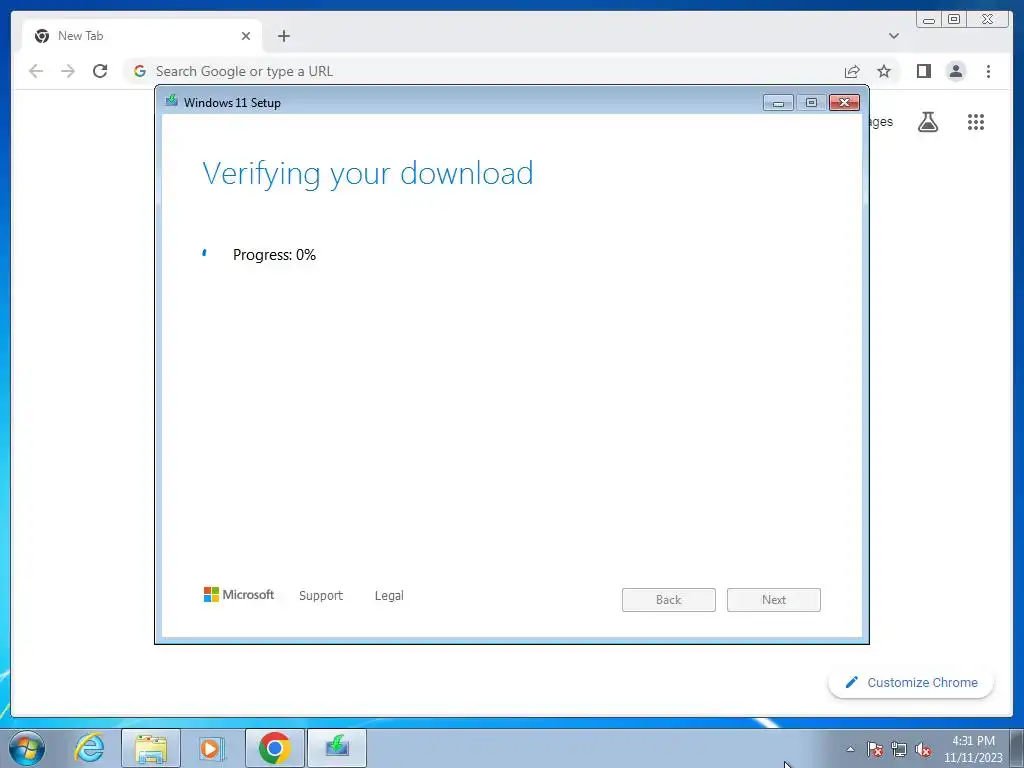The height and width of the screenshot is (768, 1024).
Task: Click the share this page icon
Action: click(x=852, y=71)
